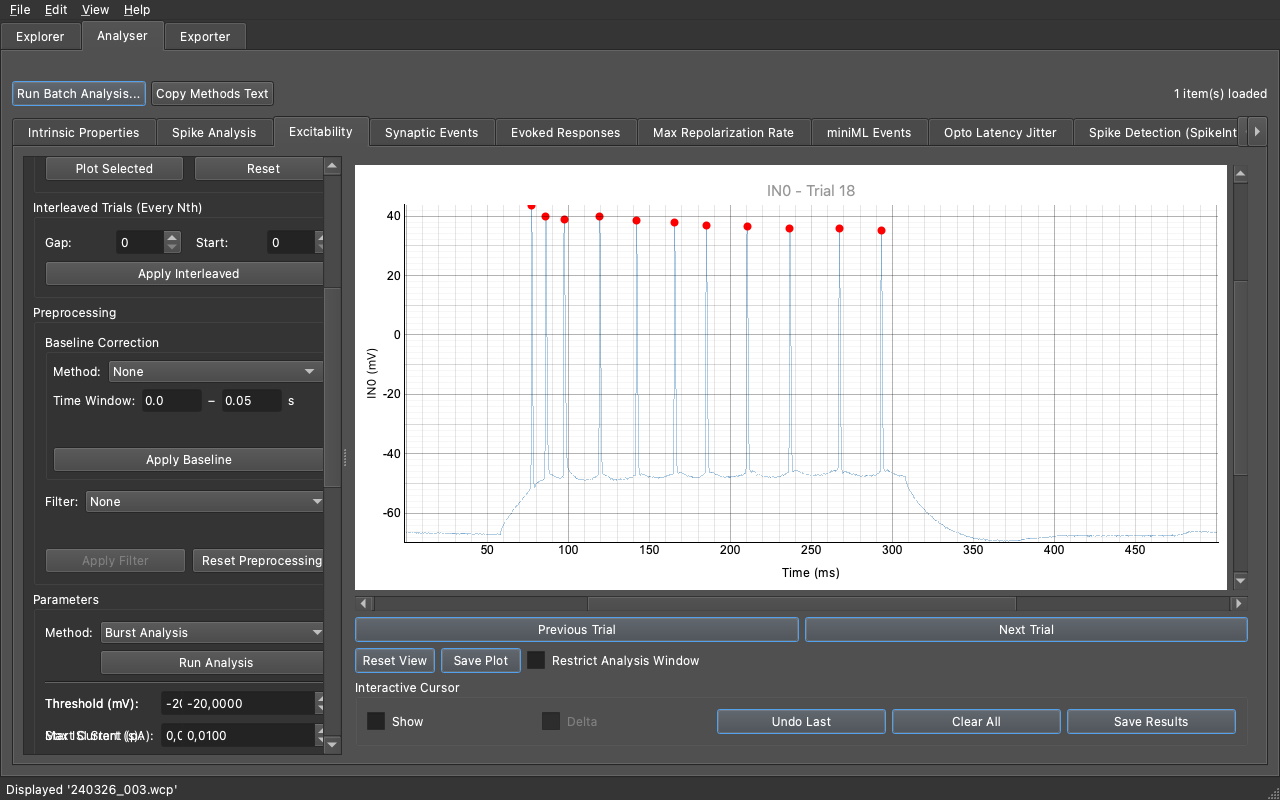Click the Plot Selected button
Viewport: 1280px width, 800px height.
(114, 169)
